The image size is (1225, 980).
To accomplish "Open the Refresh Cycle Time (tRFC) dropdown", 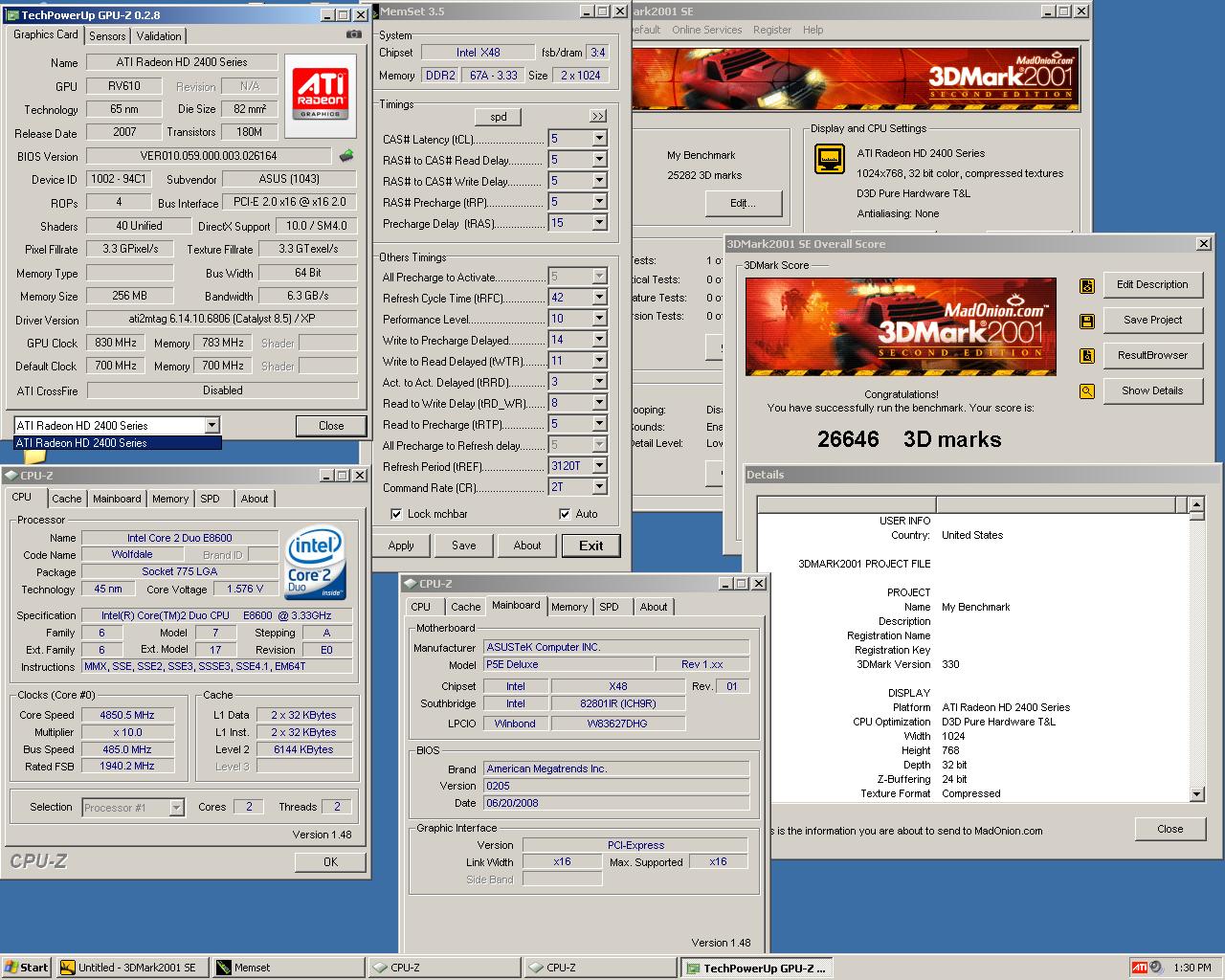I will tap(599, 298).
